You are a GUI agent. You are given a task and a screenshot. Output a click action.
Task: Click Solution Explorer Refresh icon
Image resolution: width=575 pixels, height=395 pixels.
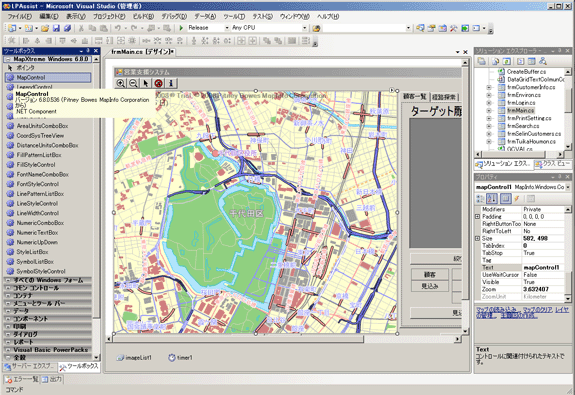[x=506, y=61]
